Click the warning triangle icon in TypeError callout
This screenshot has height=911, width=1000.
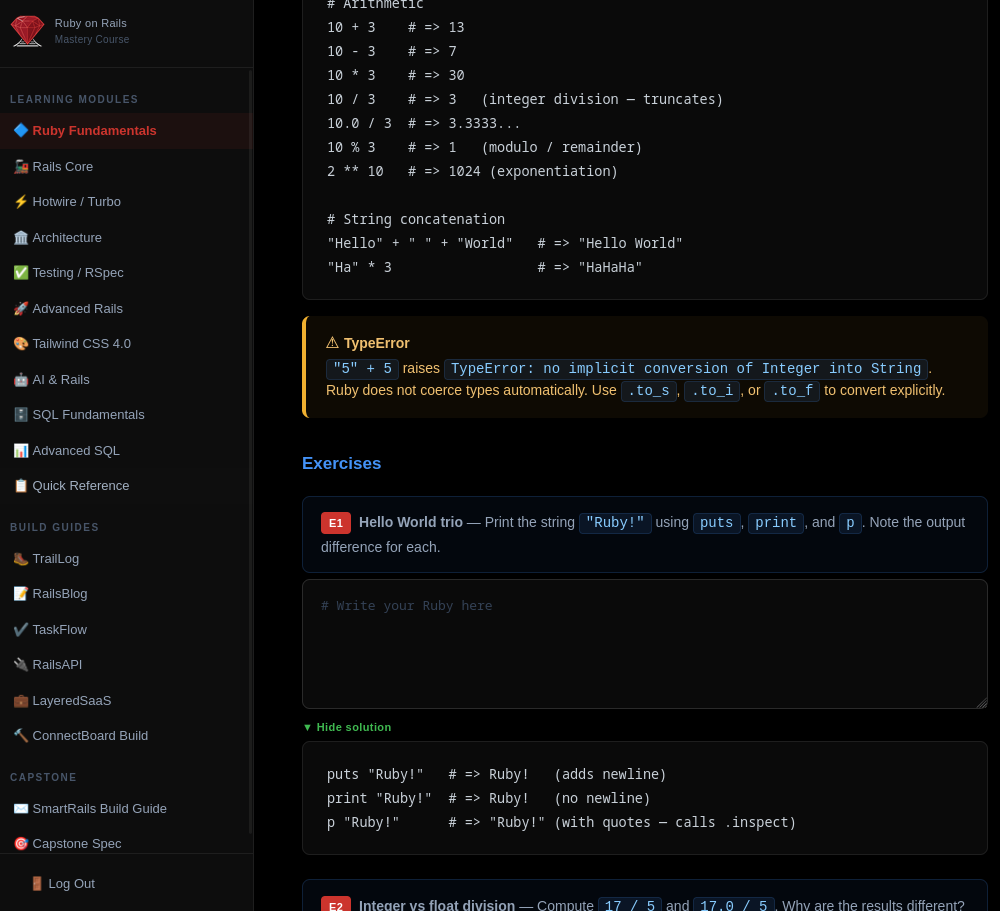[332, 343]
